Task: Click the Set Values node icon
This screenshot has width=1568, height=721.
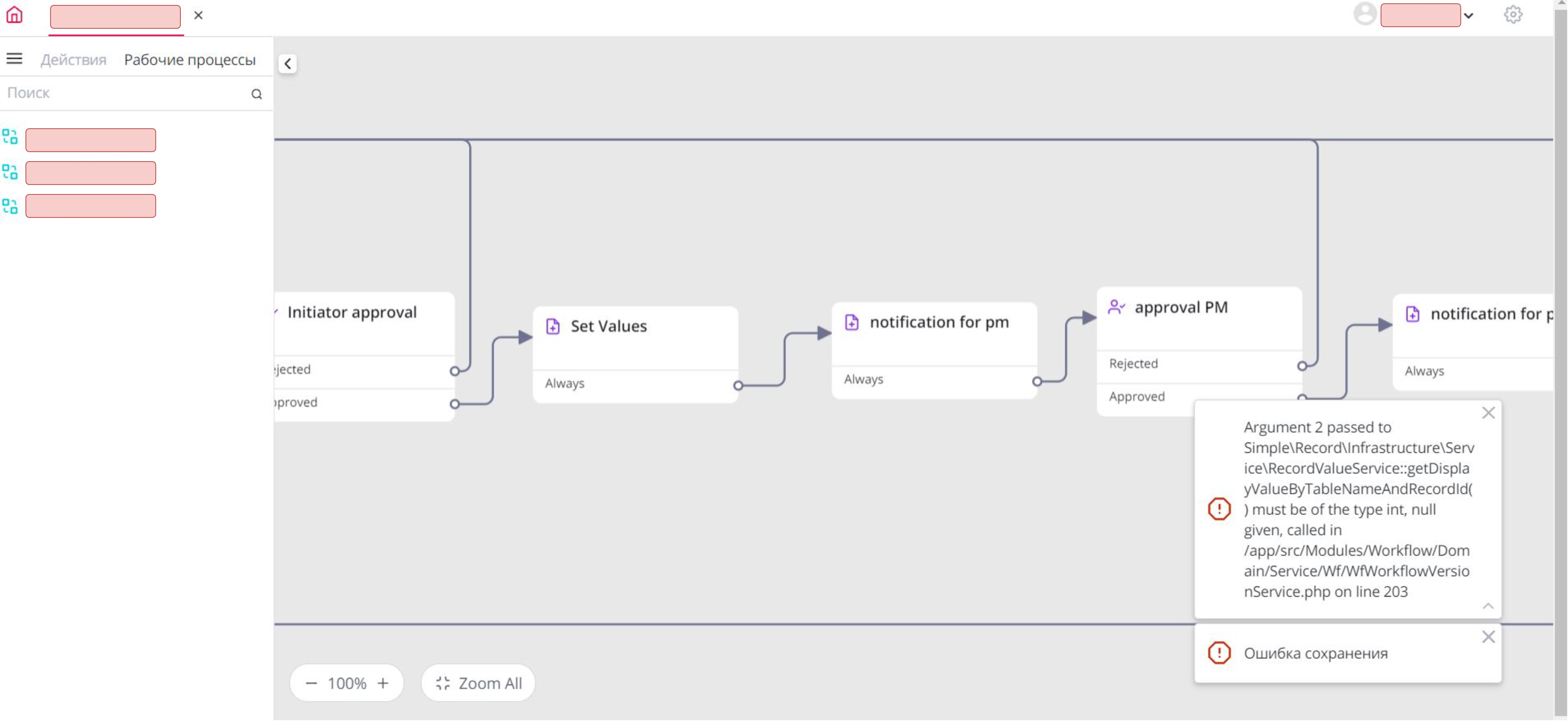Action: pyautogui.click(x=553, y=326)
